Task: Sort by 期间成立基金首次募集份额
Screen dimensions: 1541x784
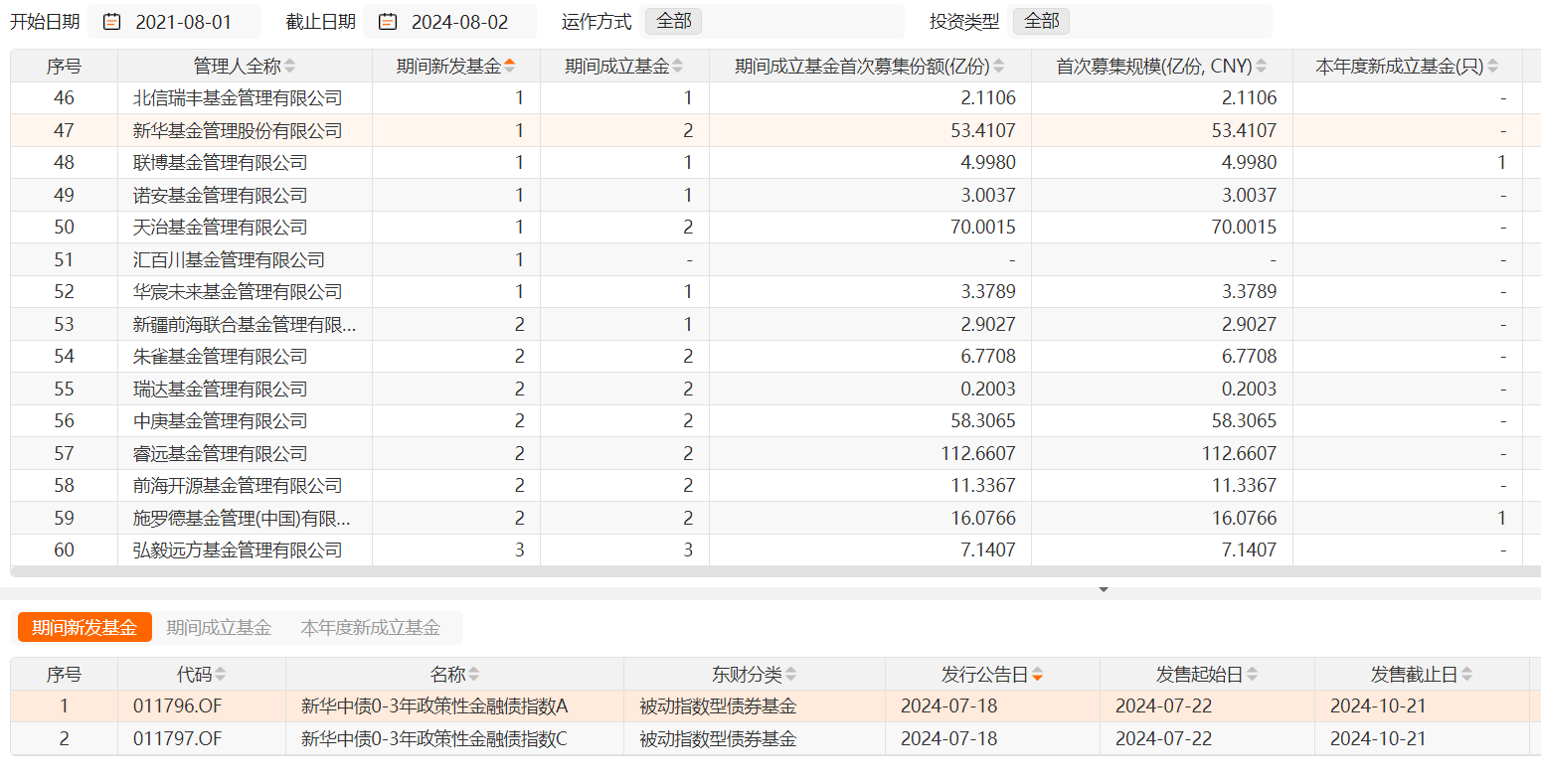Action: tap(999, 65)
